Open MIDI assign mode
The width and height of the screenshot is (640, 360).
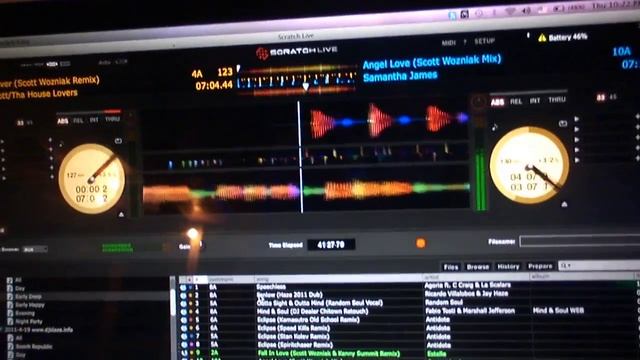click(449, 42)
